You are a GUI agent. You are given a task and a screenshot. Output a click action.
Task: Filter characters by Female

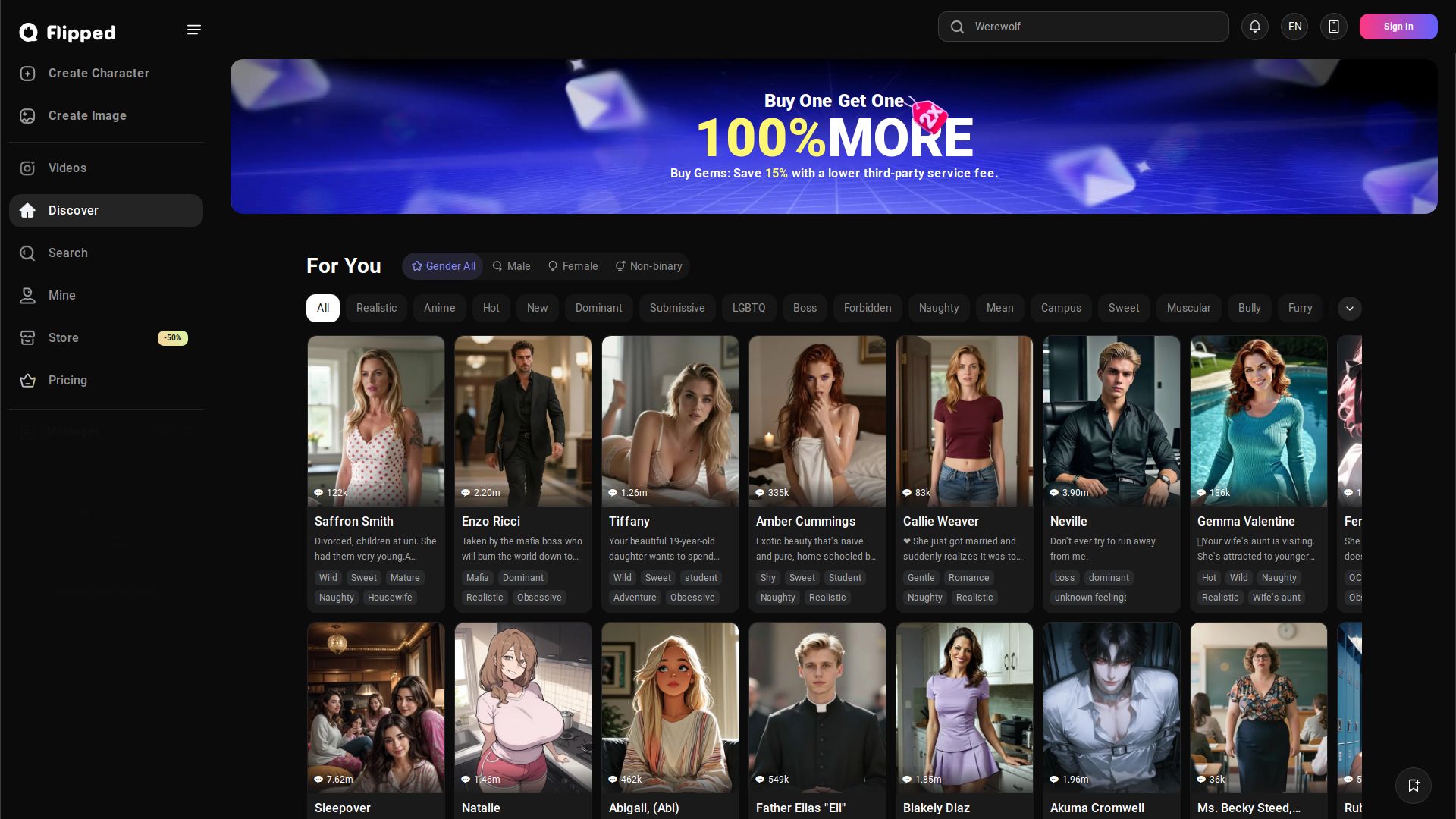573,266
